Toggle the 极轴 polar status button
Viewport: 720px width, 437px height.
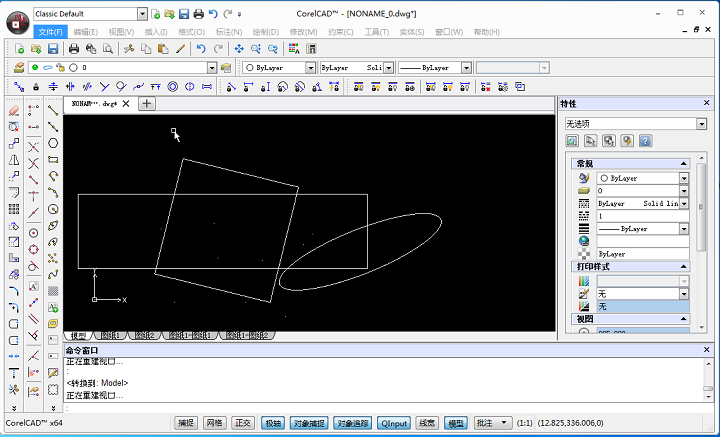pos(273,423)
